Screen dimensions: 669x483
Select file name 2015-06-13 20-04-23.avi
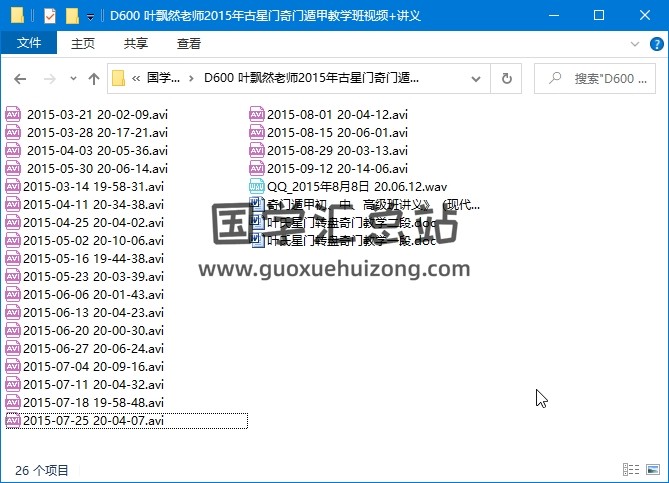point(93,312)
